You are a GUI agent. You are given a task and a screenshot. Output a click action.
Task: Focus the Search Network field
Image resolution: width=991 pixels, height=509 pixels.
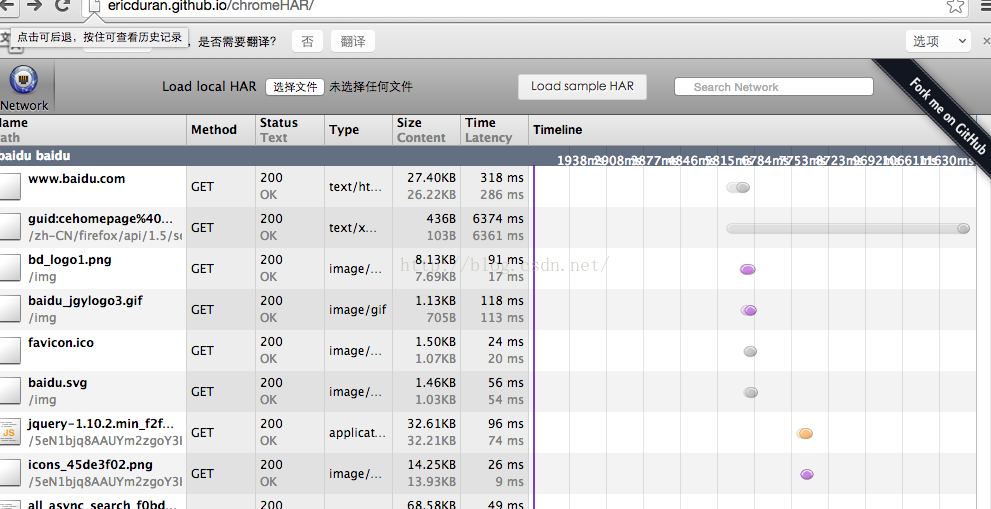coord(774,87)
